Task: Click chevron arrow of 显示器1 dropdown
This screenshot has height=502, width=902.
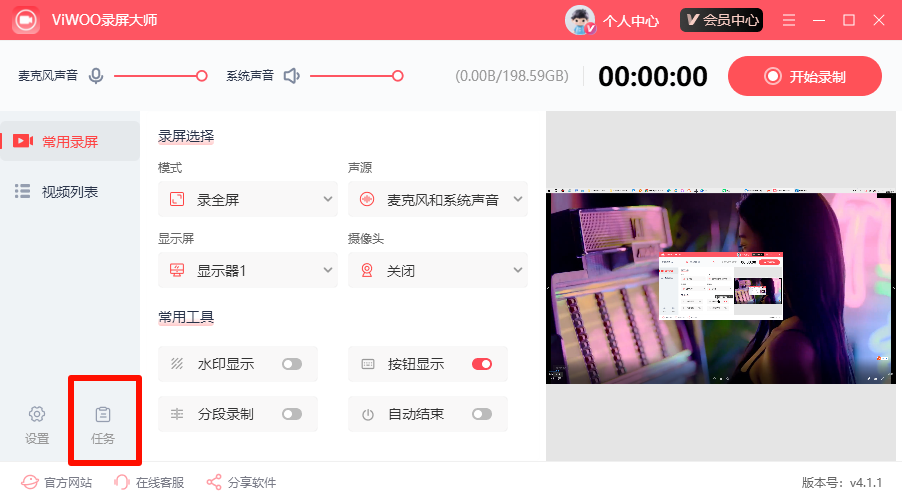Action: click(x=328, y=270)
